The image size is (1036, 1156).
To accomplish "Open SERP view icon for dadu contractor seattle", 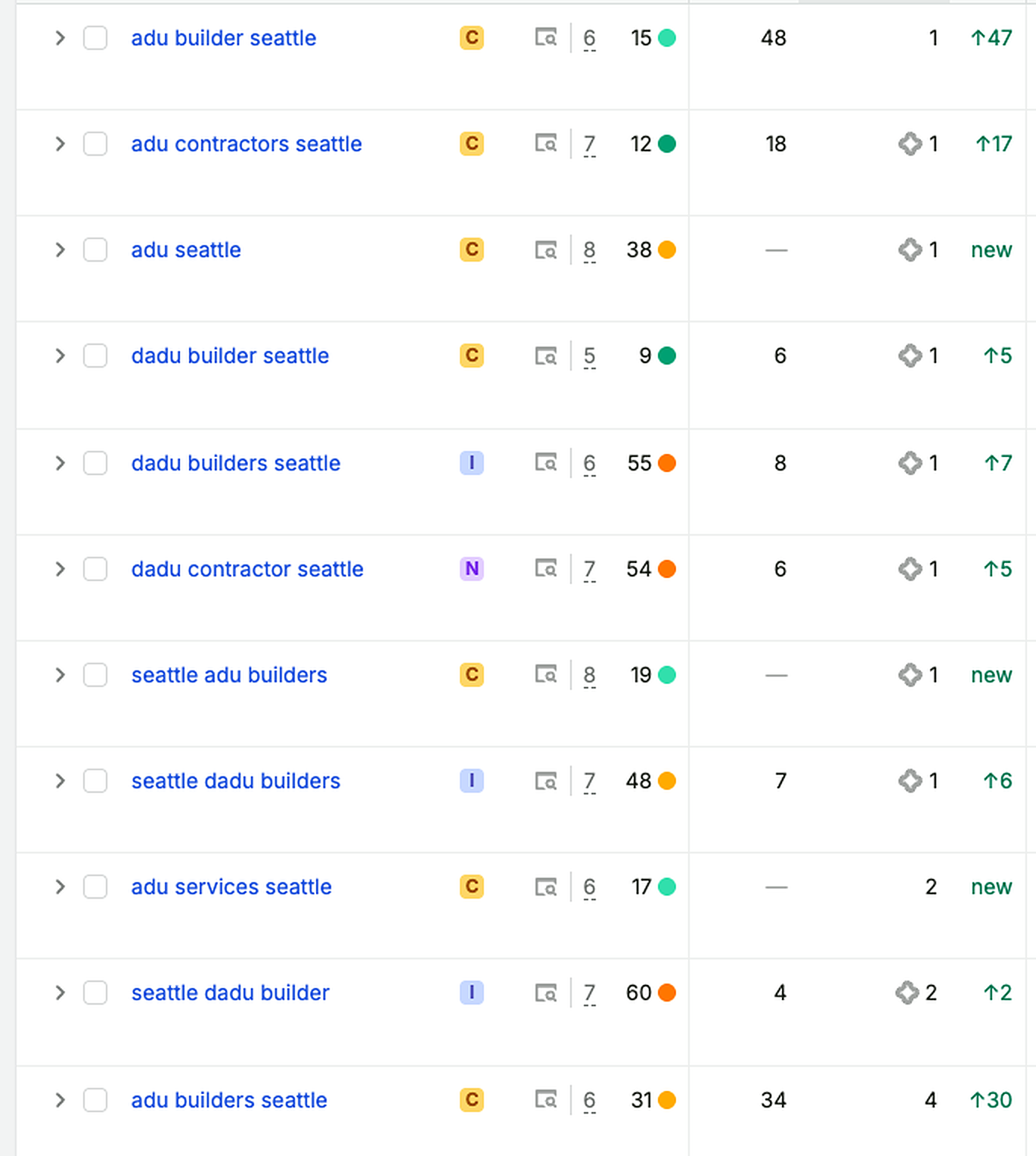I will pyautogui.click(x=546, y=569).
